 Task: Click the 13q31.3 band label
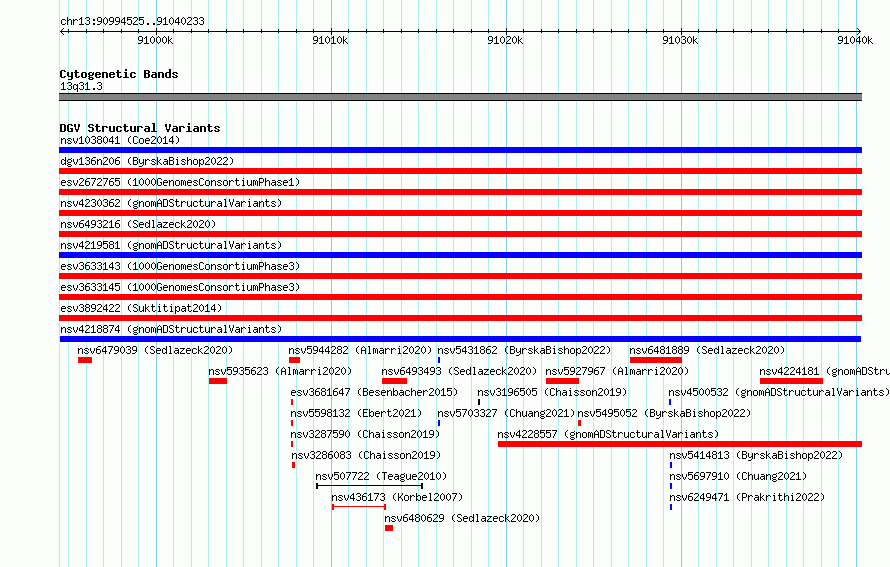[81, 86]
